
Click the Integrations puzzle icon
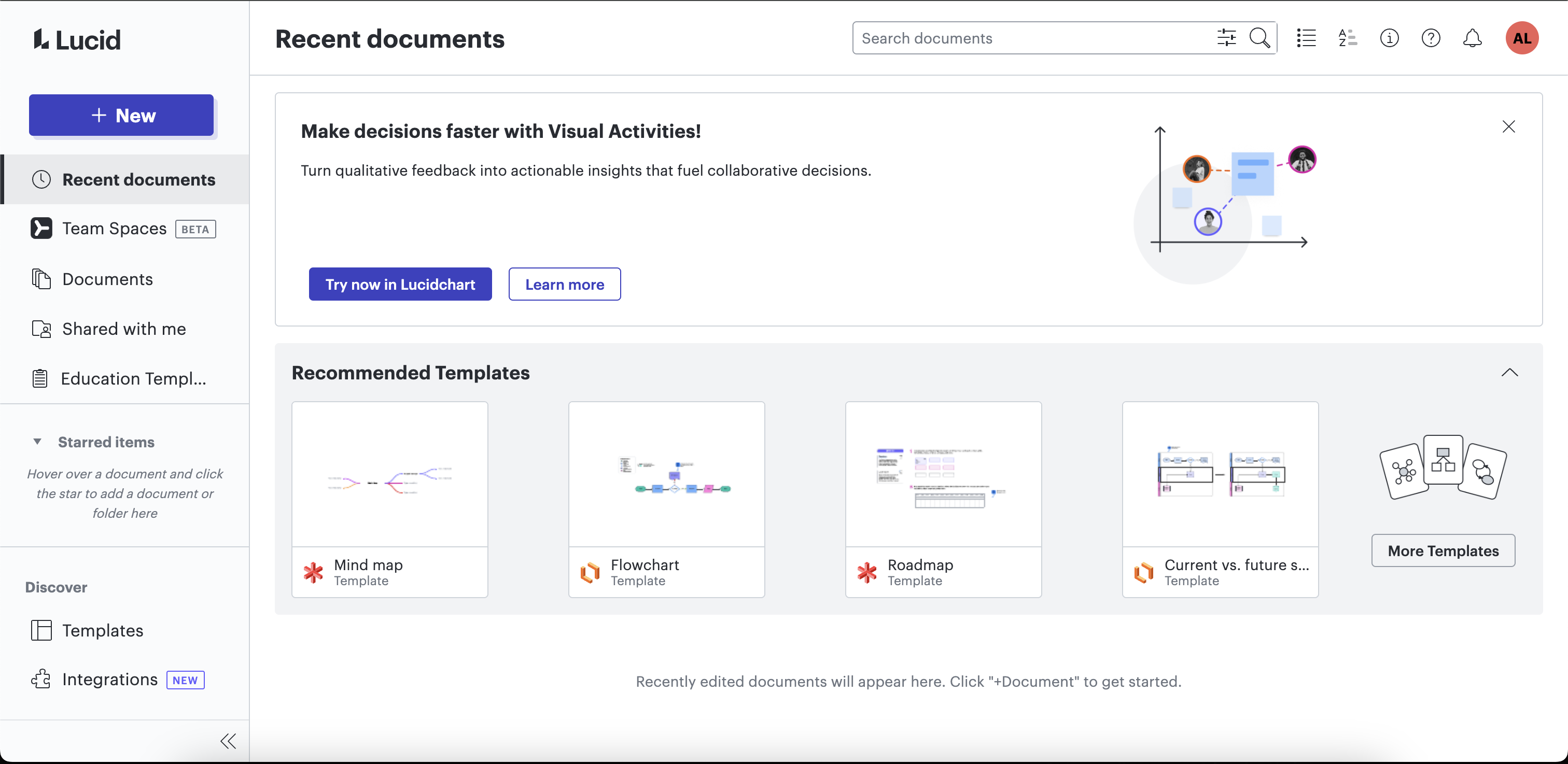click(41, 679)
